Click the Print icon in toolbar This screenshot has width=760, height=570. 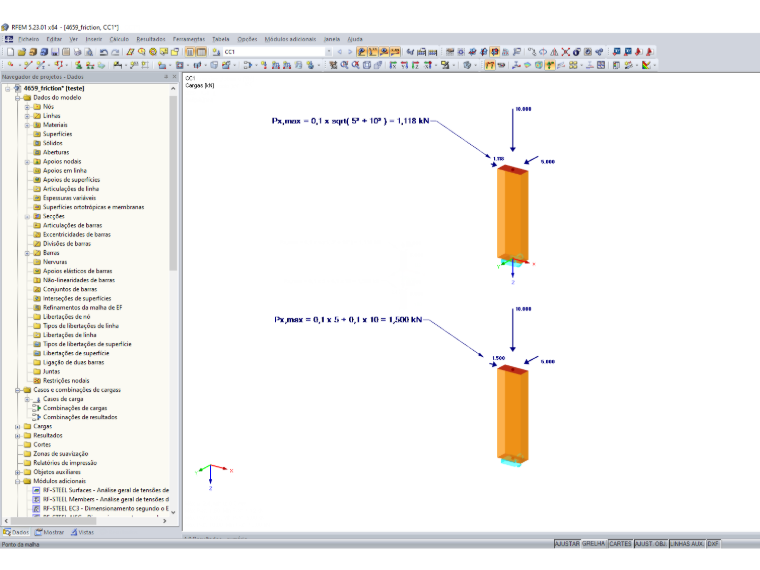click(x=78, y=52)
